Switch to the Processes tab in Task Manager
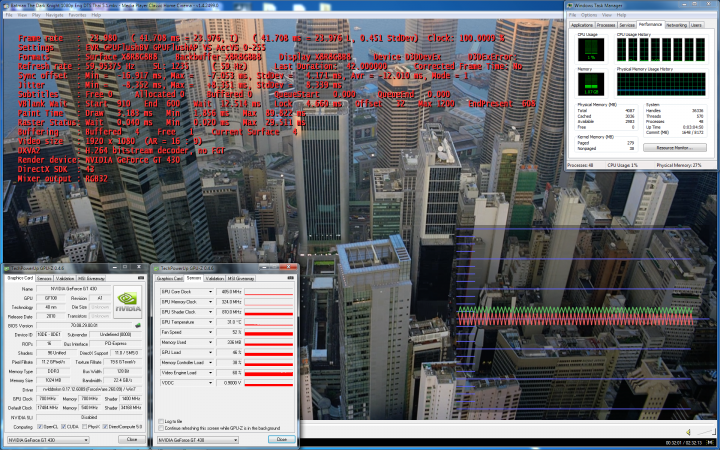Screen dimensions: 720x450 click(606, 25)
